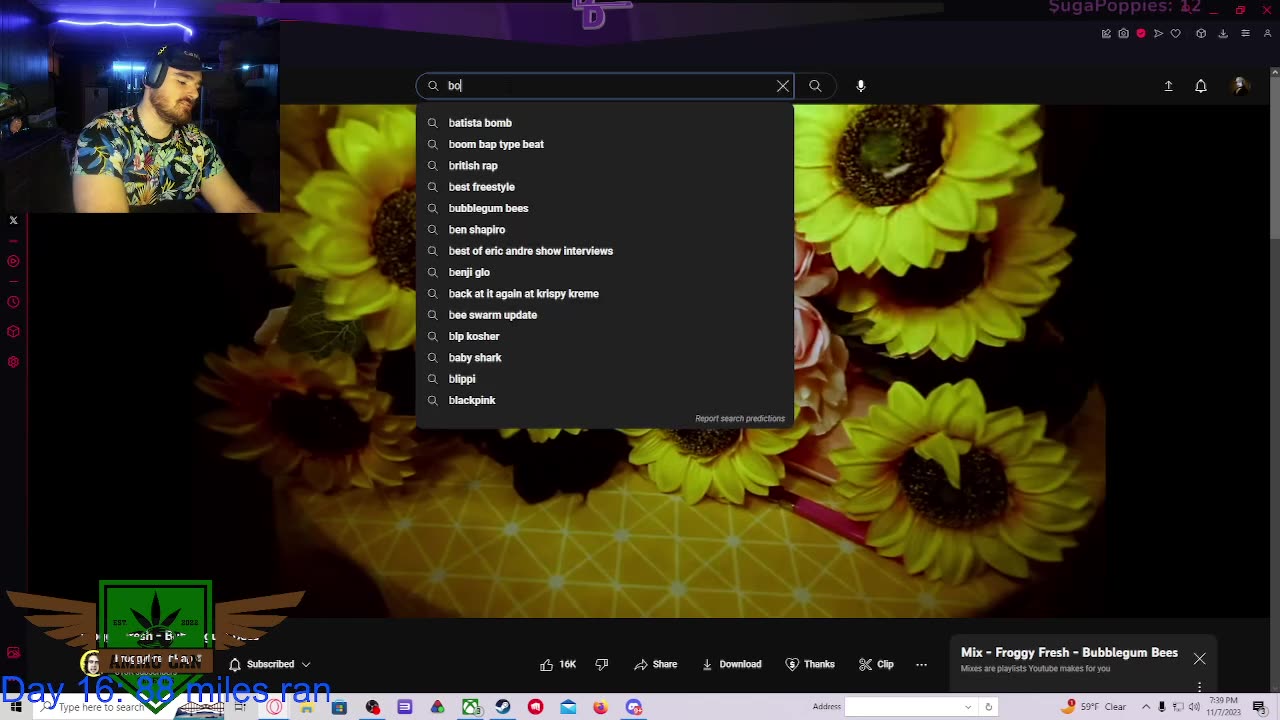Open more video actions (three dots)
The height and width of the screenshot is (720, 1280).
(922, 664)
